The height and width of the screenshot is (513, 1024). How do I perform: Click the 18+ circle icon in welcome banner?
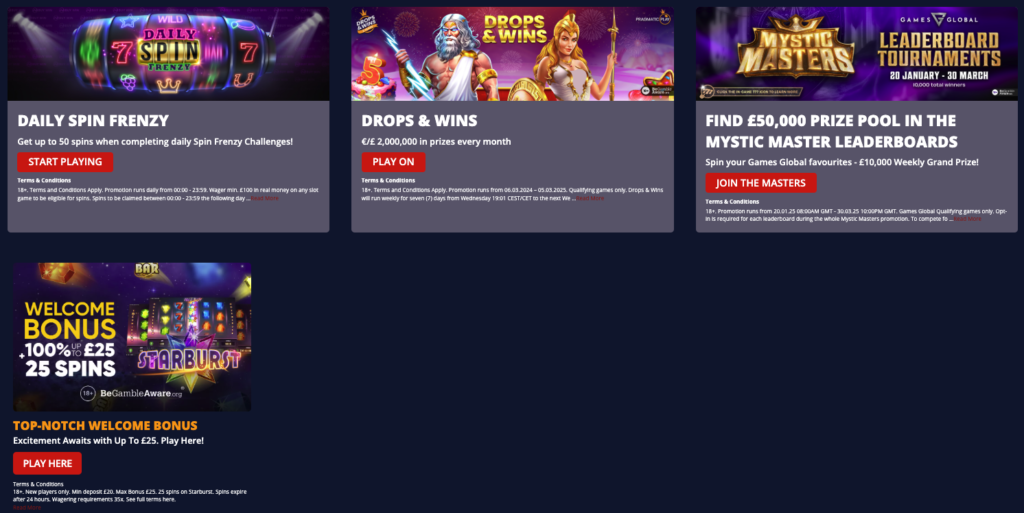[88, 394]
